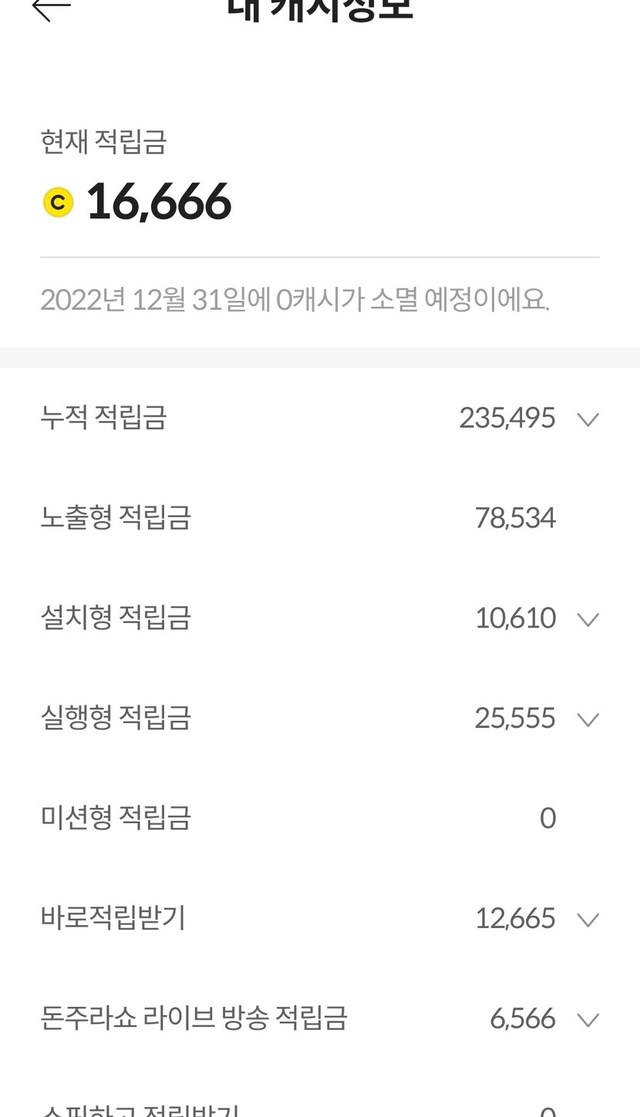Click the yellow cash coin icon

click(58, 203)
